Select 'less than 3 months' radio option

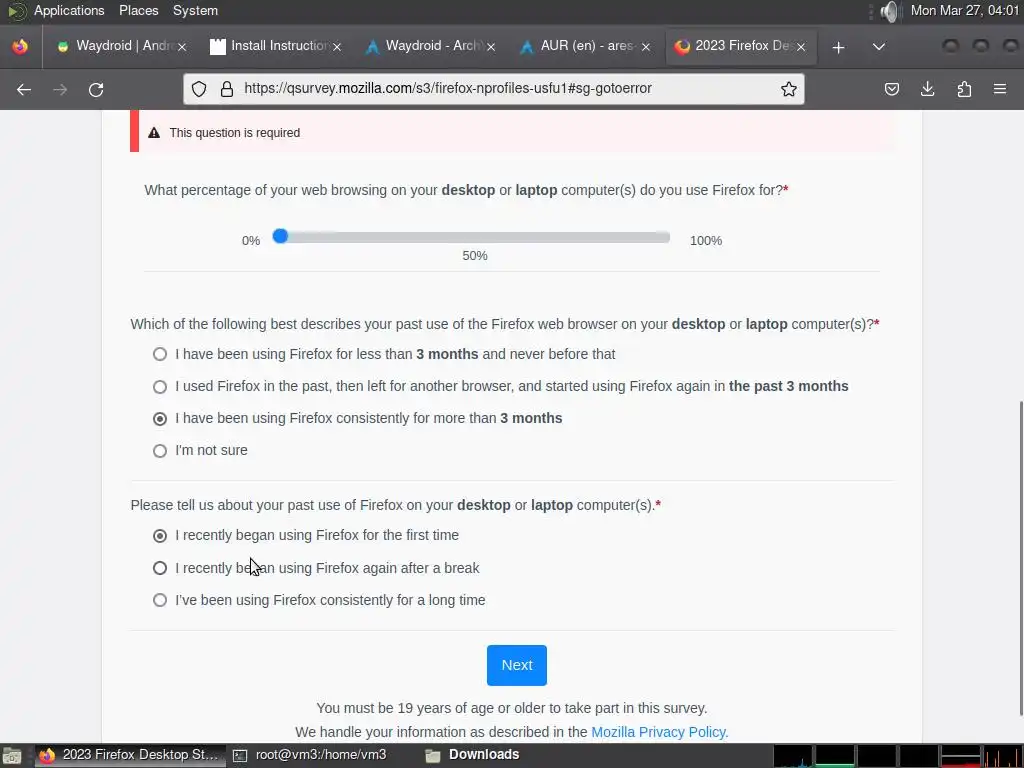point(160,354)
